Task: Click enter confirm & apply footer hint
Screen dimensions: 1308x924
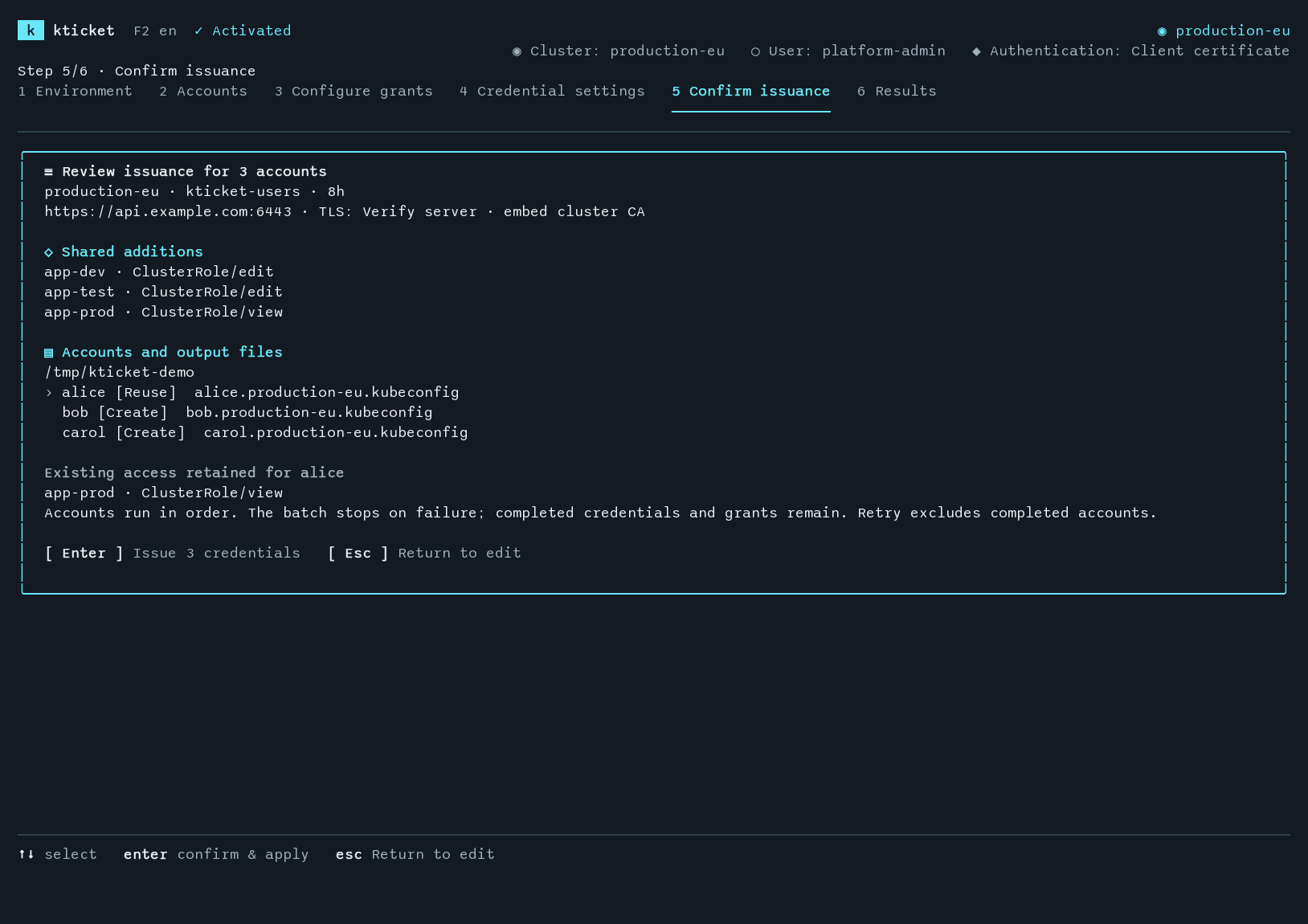Action: [x=216, y=854]
